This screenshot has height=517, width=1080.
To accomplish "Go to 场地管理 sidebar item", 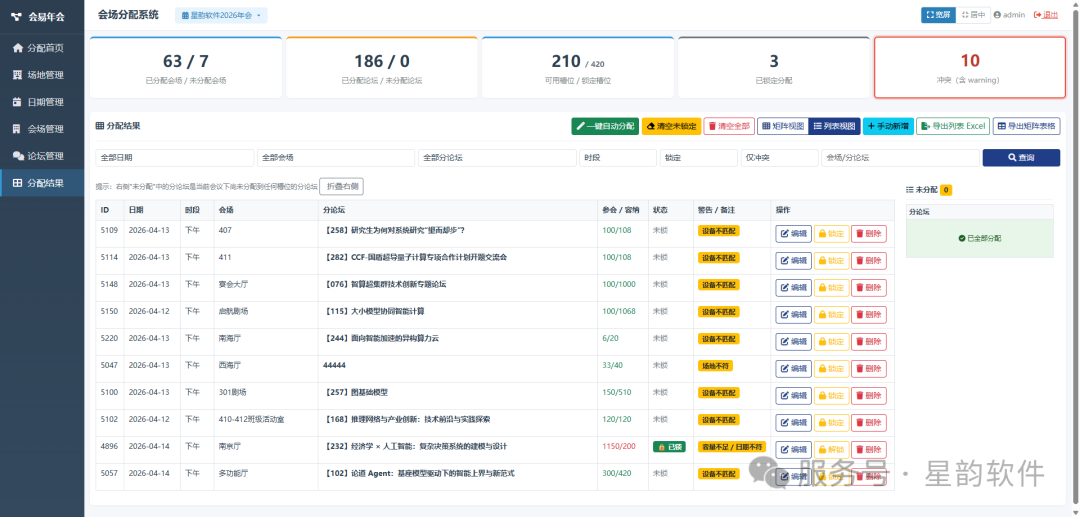I will pyautogui.click(x=42, y=75).
